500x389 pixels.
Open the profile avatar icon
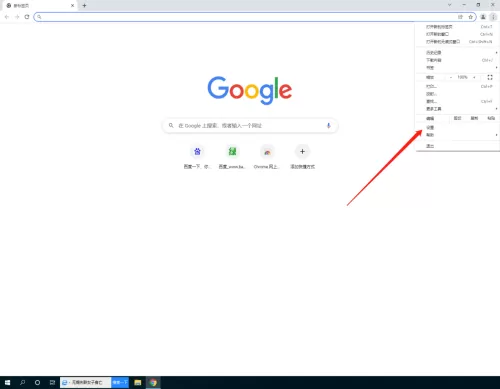coord(483,17)
